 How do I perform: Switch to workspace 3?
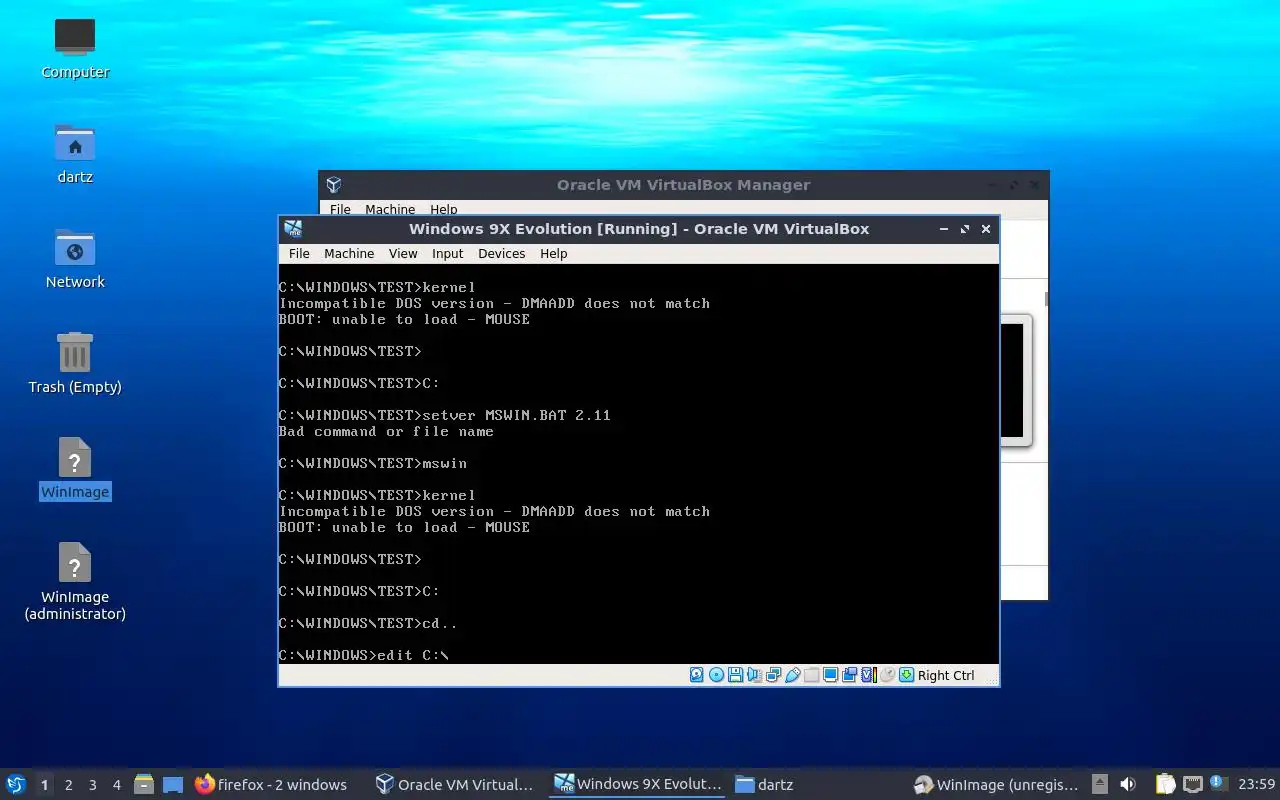tap(92, 785)
